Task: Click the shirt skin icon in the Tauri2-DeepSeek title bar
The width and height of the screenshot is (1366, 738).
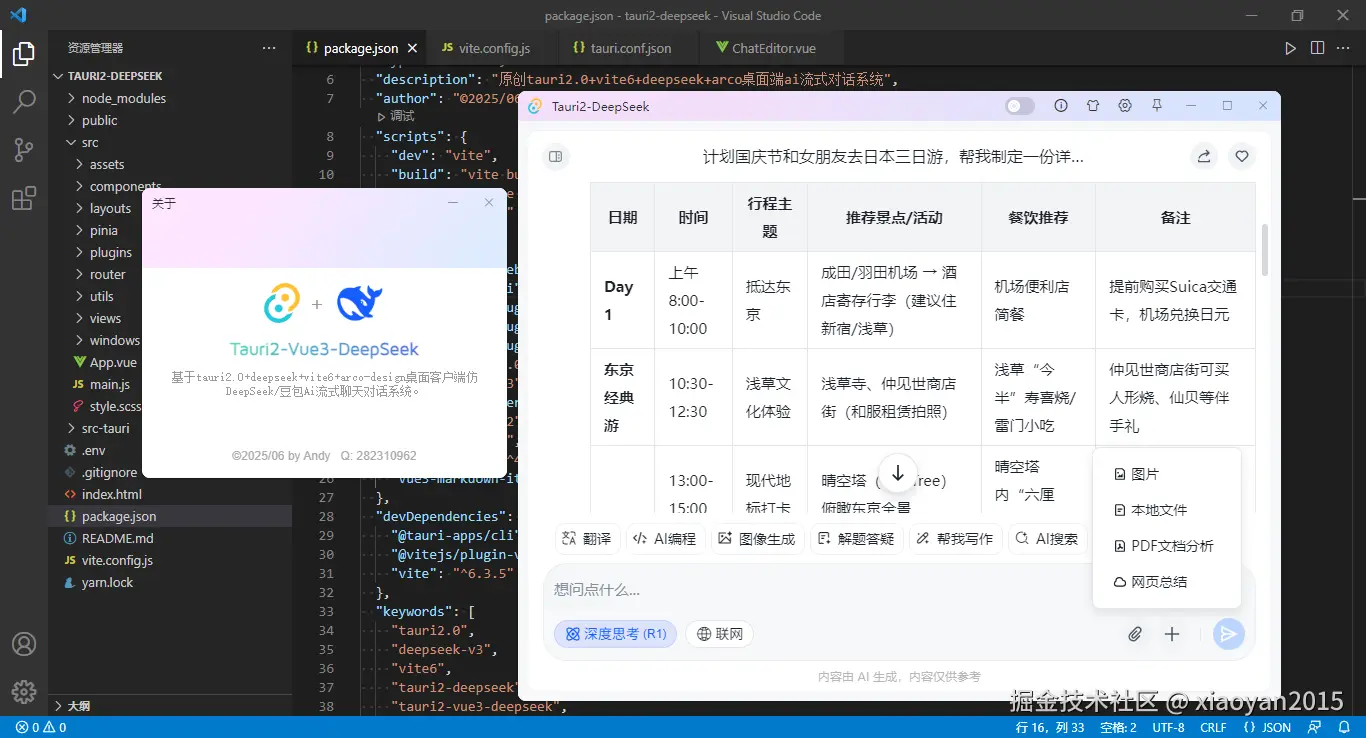Action: pyautogui.click(x=1093, y=106)
